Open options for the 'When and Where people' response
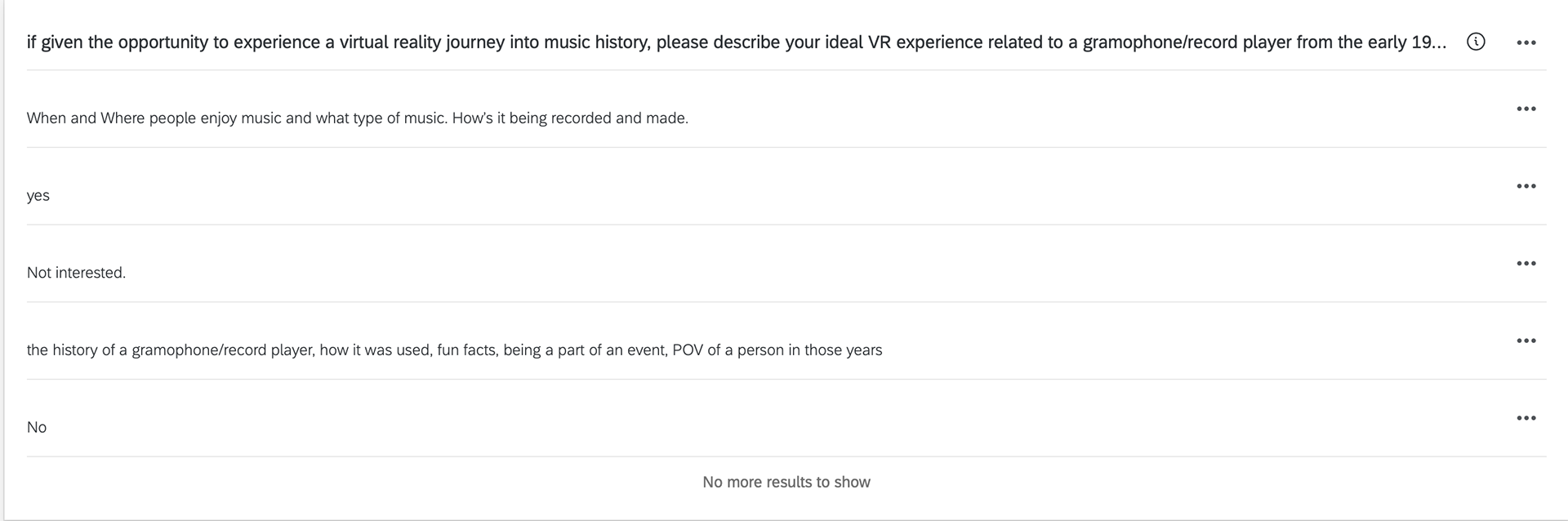Image resolution: width=1568 pixels, height=521 pixels. pos(1526,109)
